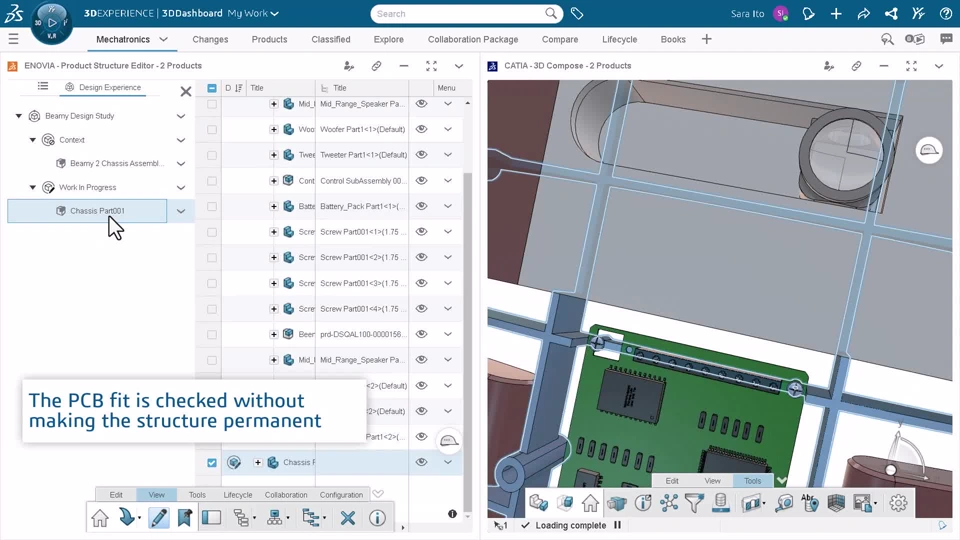The image size is (960, 540).
Task: Check the box for Woofer Part1 row
Action: (212, 130)
